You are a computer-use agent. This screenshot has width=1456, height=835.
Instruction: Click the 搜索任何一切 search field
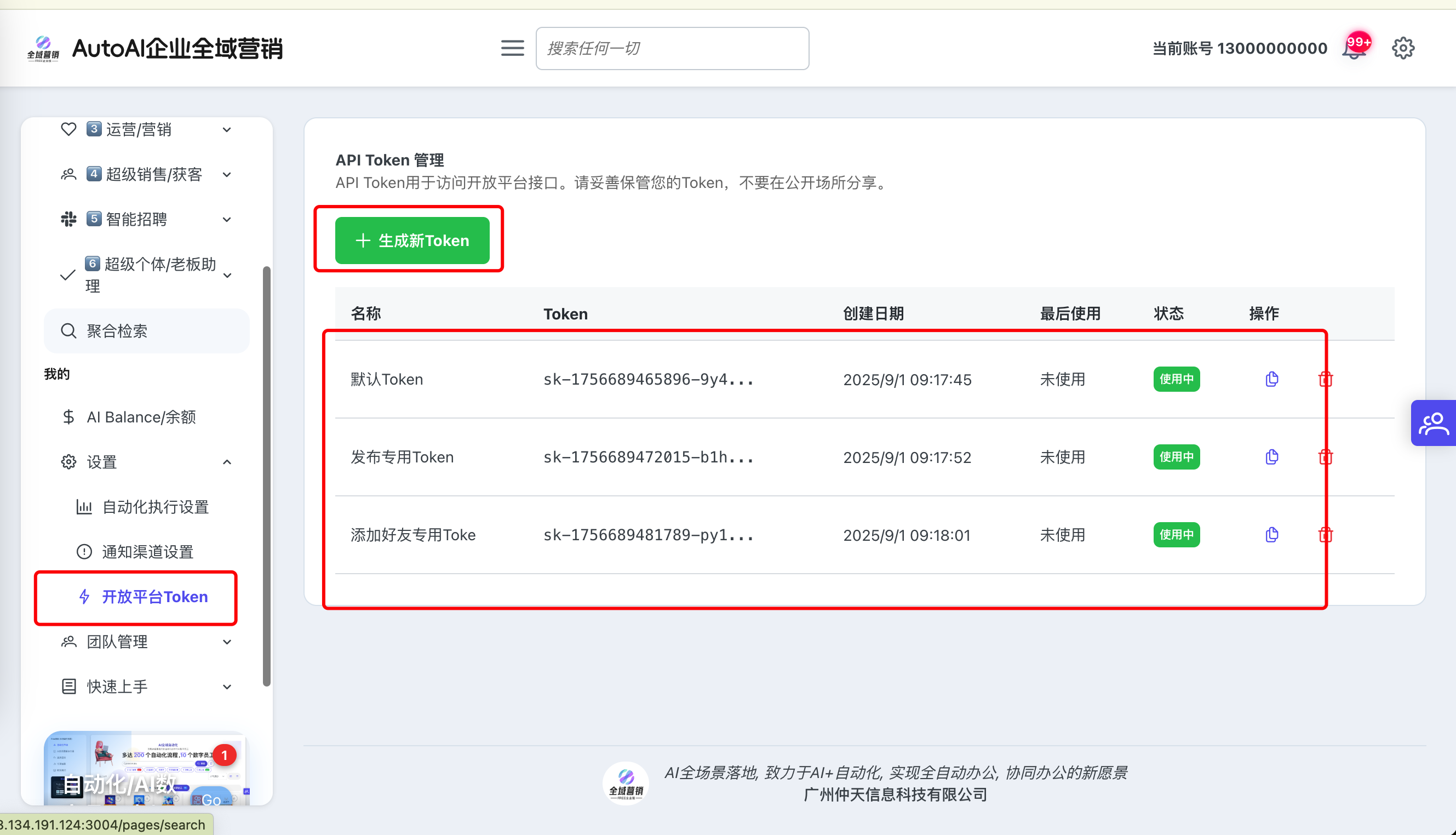point(672,48)
